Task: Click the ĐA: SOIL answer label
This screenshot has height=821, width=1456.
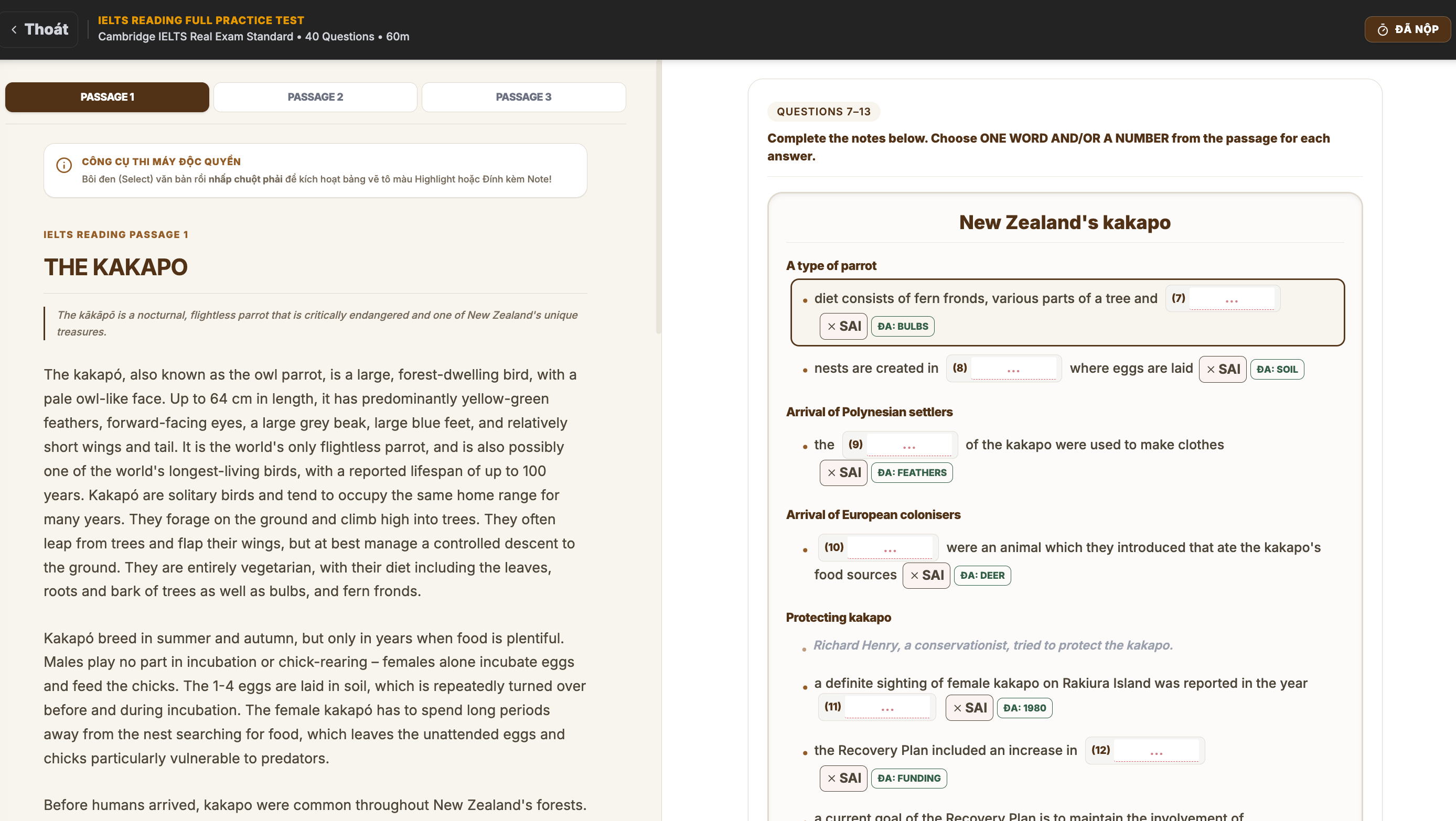Action: pyautogui.click(x=1277, y=370)
